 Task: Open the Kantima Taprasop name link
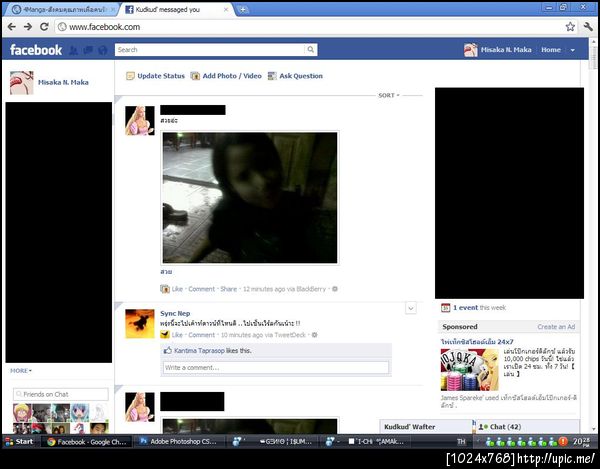pyautogui.click(x=199, y=350)
